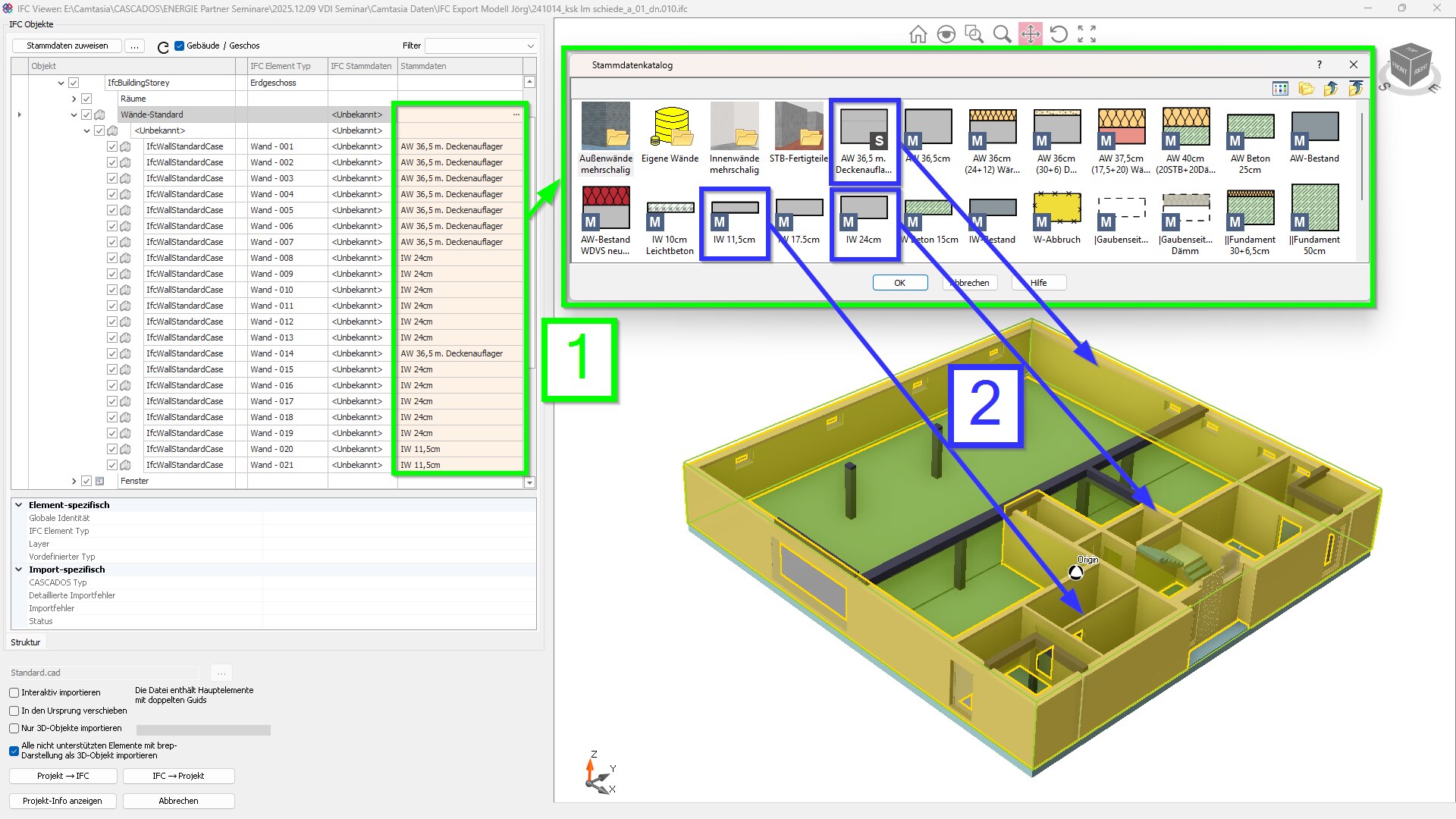Enable Interaktiv importieren

click(x=14, y=692)
